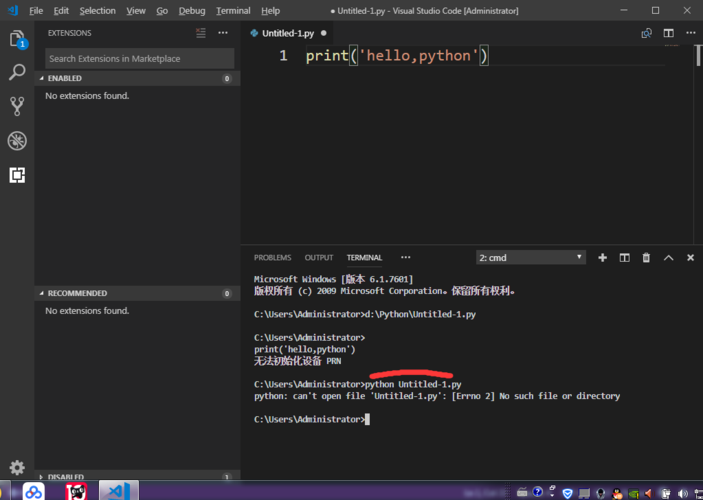Open the Selection menu
Image resolution: width=703 pixels, height=500 pixels.
pyautogui.click(x=97, y=11)
